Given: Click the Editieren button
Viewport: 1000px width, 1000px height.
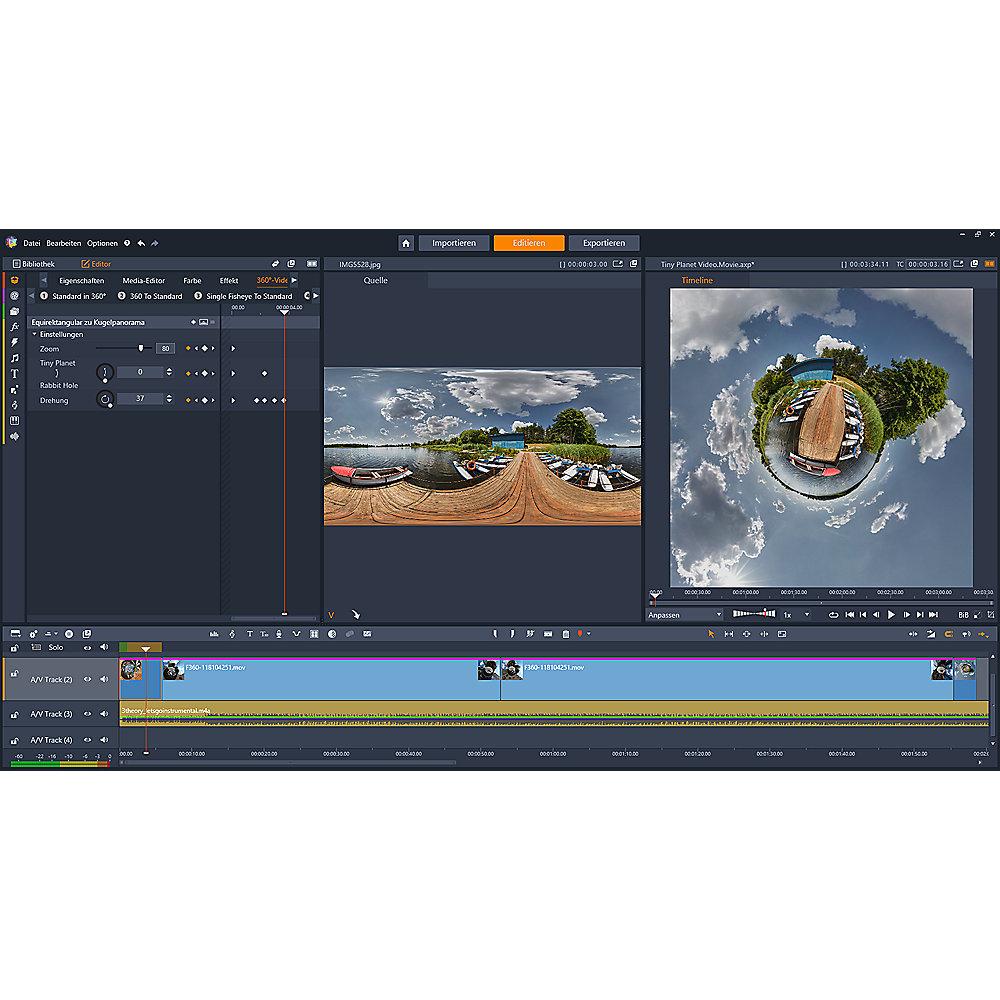Looking at the screenshot, I should coord(529,243).
